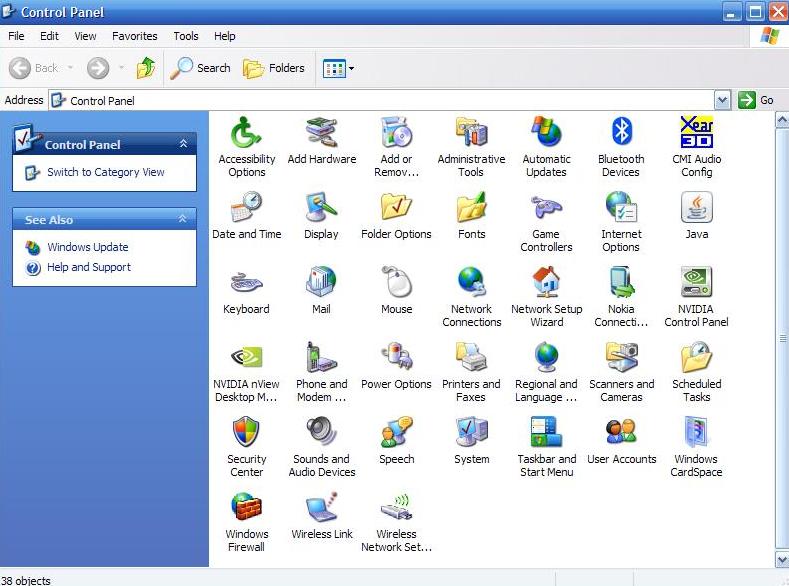Image resolution: width=789 pixels, height=586 pixels.
Task: Launch Network Setup Wizard icon
Action: click(546, 282)
